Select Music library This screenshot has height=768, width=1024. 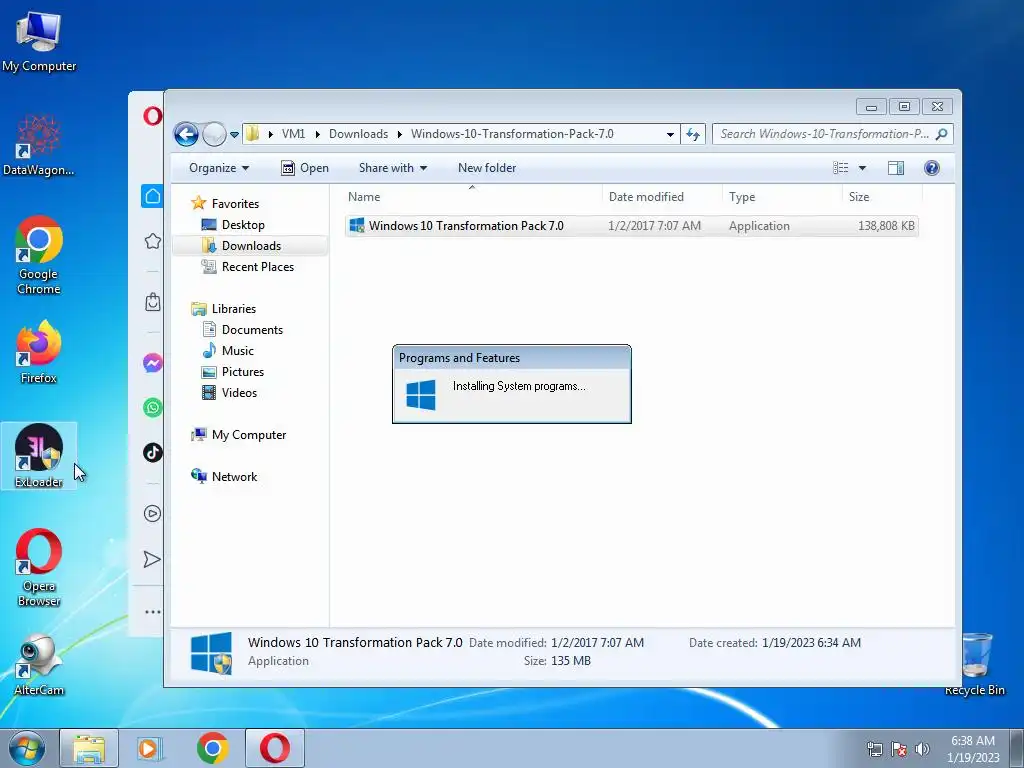coord(228,351)
